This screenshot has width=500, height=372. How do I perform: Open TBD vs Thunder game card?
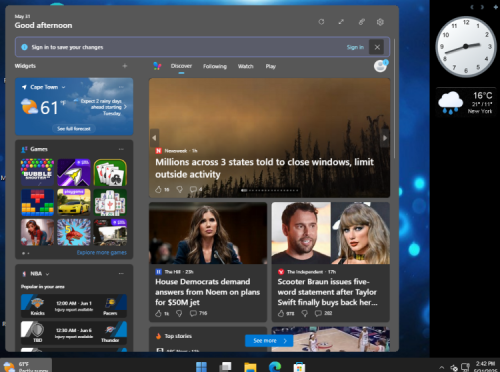(x=74, y=333)
